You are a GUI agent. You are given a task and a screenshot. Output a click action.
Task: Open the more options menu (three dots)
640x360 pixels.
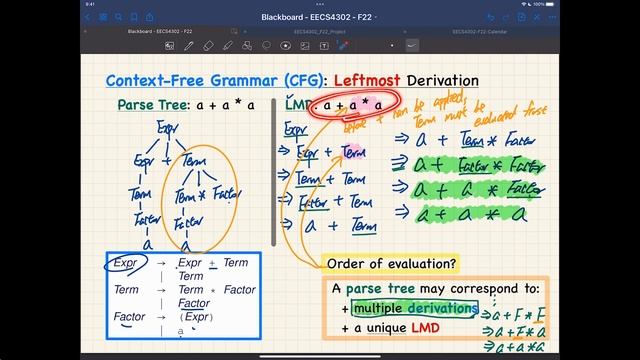tap(552, 18)
